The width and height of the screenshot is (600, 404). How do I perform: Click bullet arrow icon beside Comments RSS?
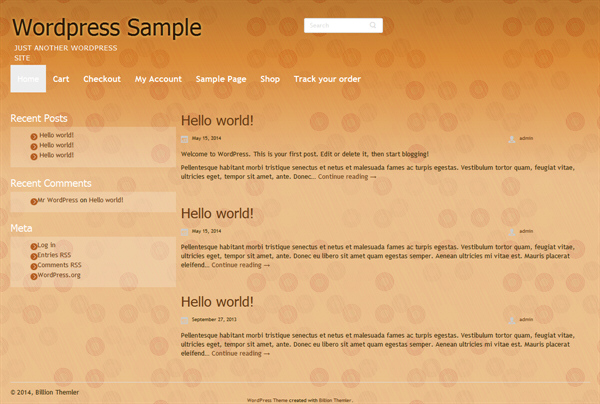coord(34,266)
